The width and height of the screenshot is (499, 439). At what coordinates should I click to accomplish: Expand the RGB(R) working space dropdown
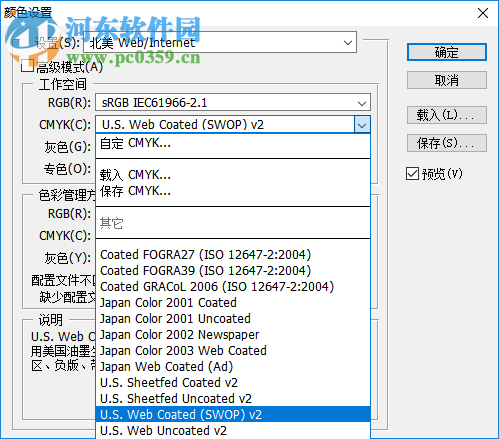233,102
